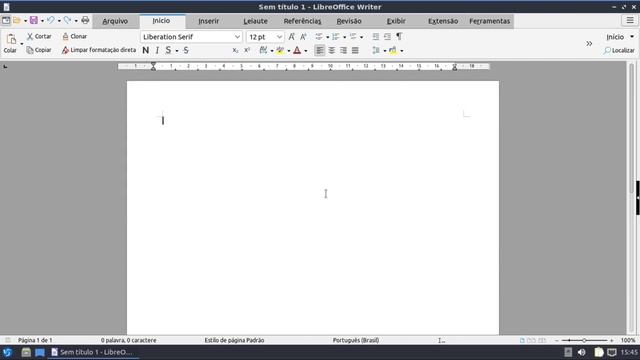Click the ordered numbered list icon
The height and width of the screenshot is (360, 640).
[336, 37]
